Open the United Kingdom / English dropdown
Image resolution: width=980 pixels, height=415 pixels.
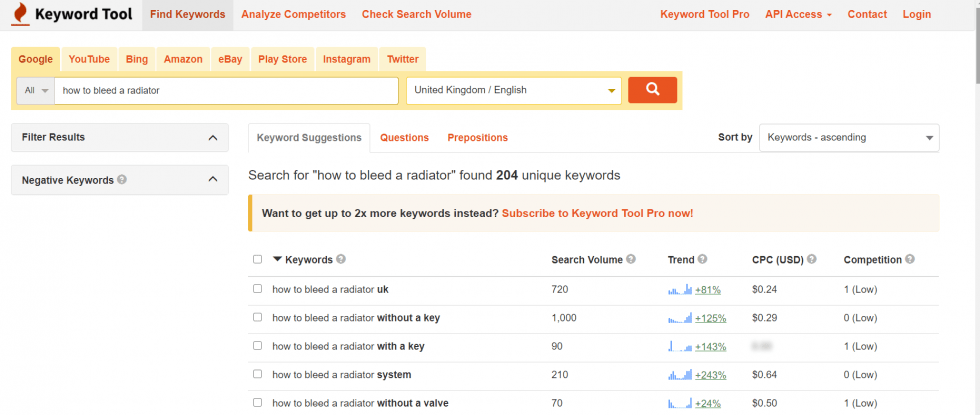(514, 90)
